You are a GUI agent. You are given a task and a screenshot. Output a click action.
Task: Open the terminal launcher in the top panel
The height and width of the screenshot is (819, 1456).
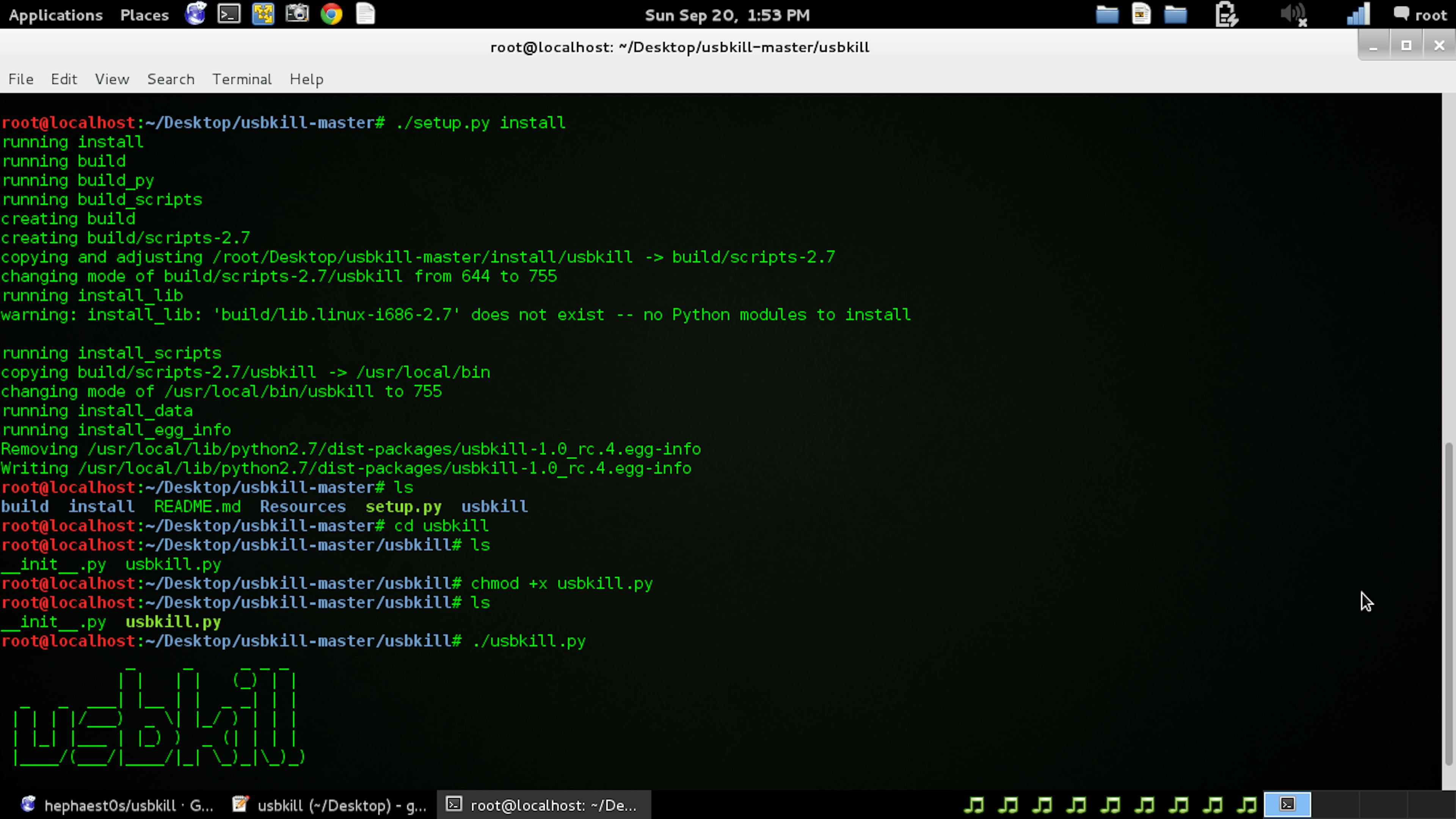229,14
